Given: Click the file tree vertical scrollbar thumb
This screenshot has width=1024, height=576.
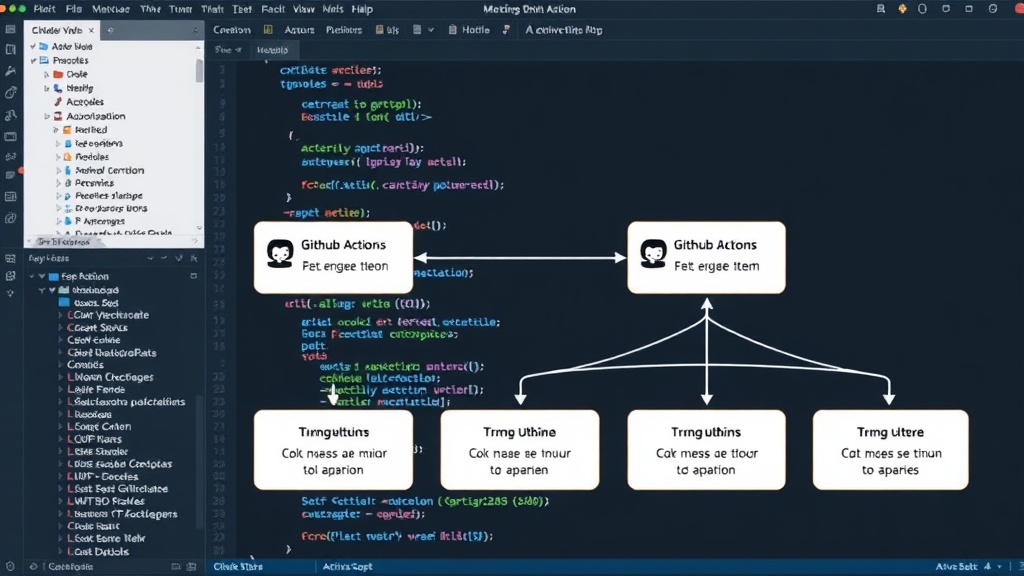Looking at the screenshot, I should click(x=199, y=71).
